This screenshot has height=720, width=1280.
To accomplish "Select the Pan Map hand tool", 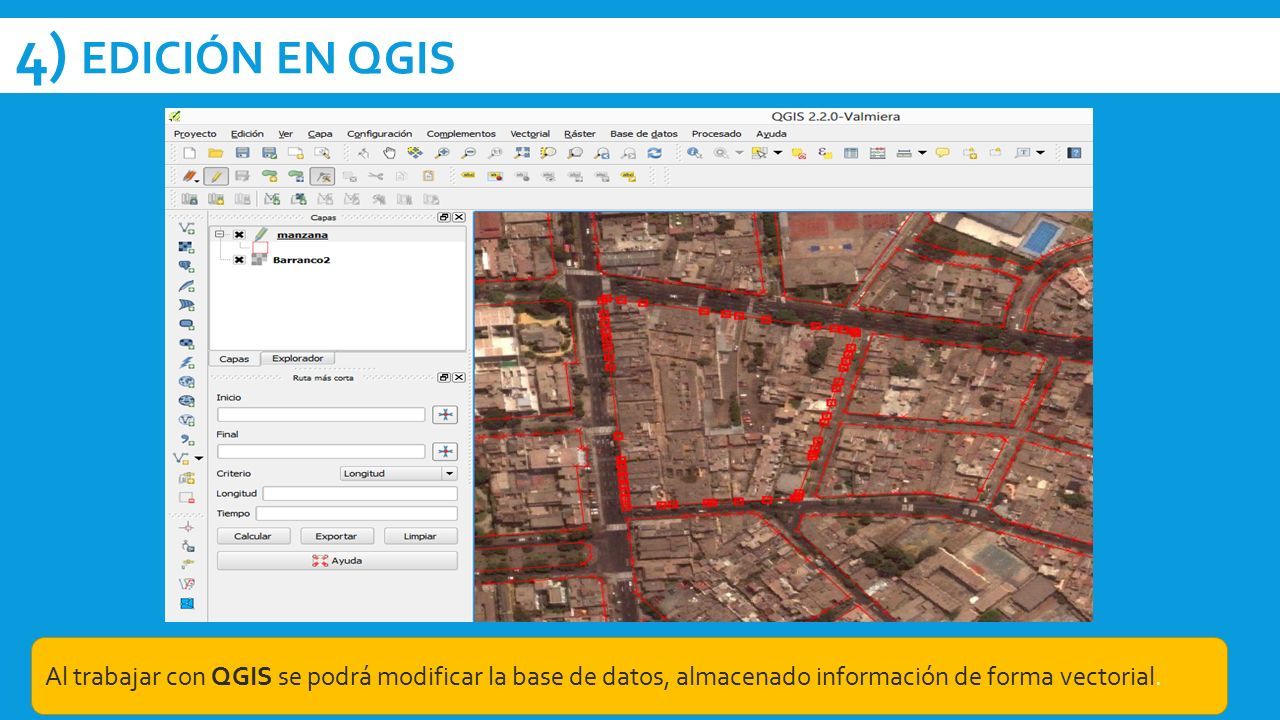I will 389,153.
